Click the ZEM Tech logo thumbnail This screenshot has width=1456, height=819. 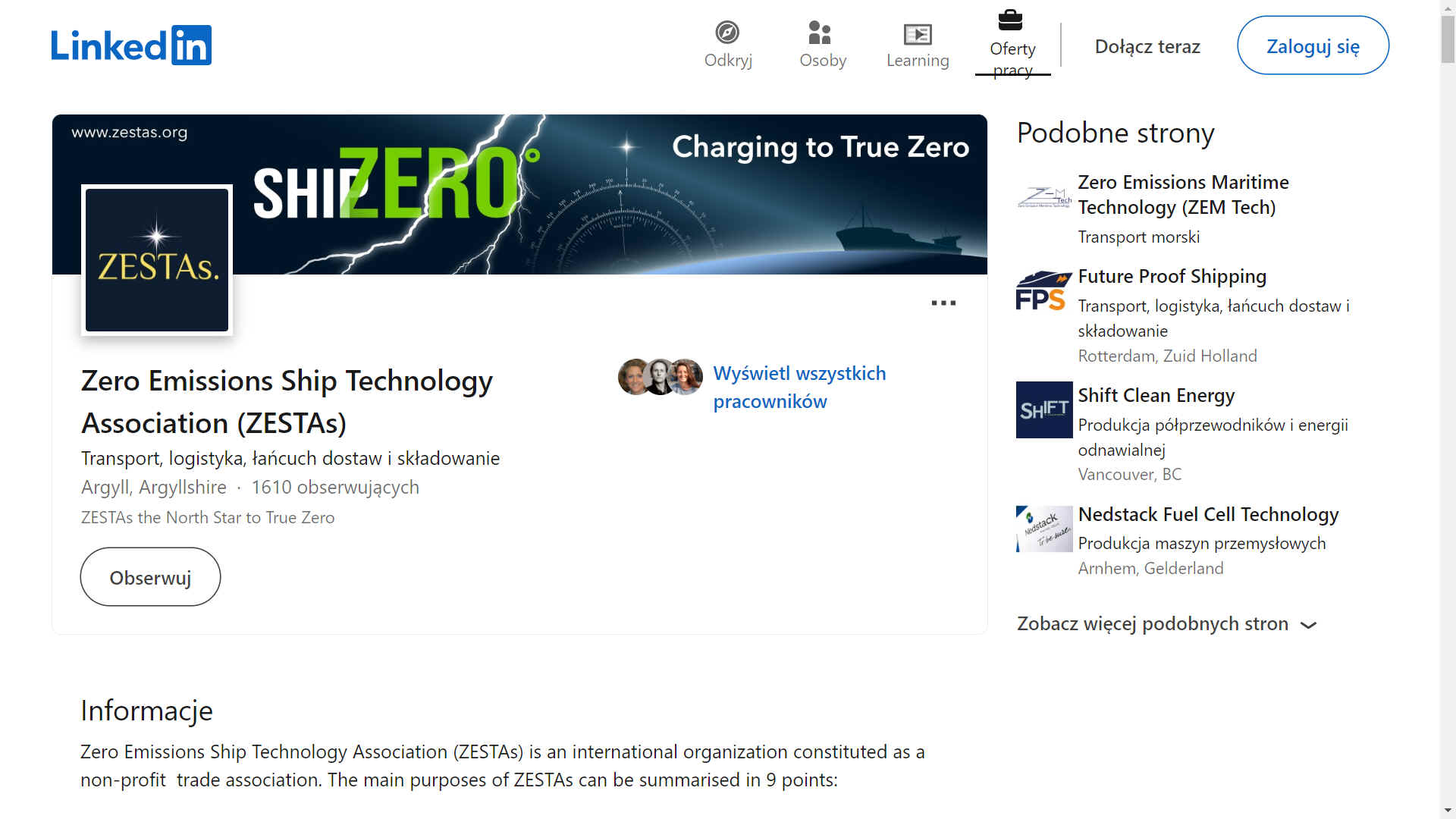click(x=1044, y=197)
